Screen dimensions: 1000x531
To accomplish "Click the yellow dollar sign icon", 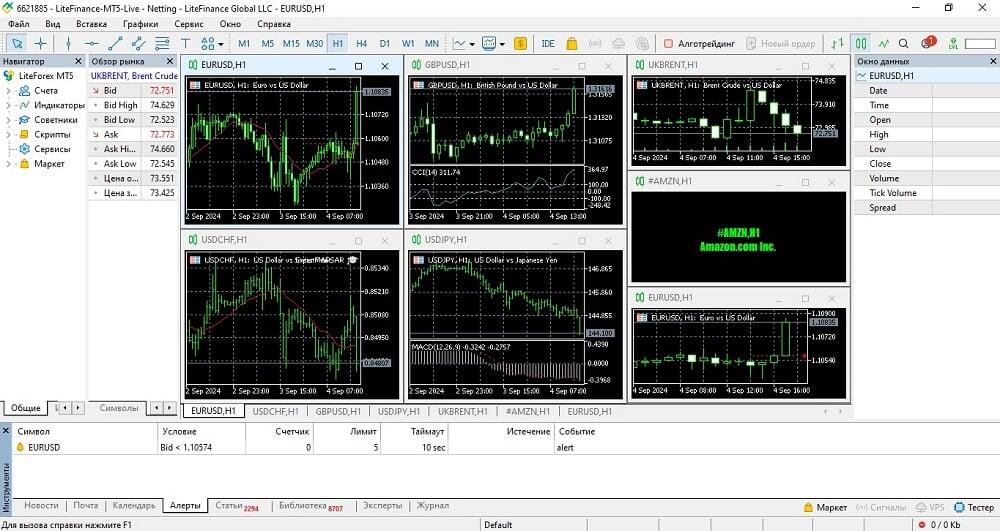I will [520, 43].
